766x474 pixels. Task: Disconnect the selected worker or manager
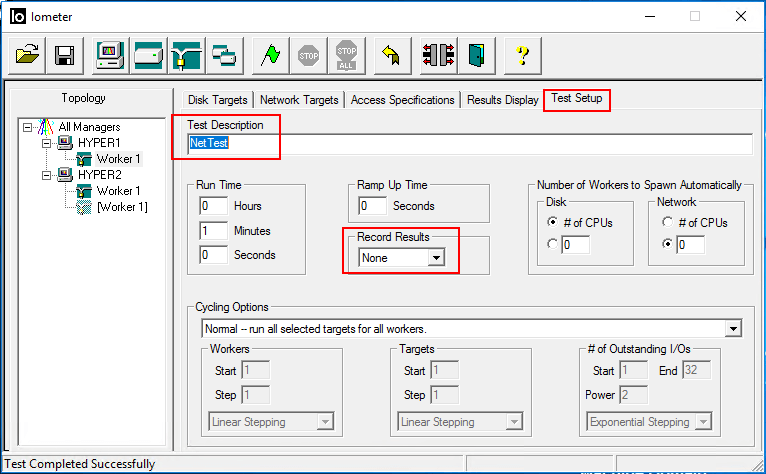(x=438, y=55)
